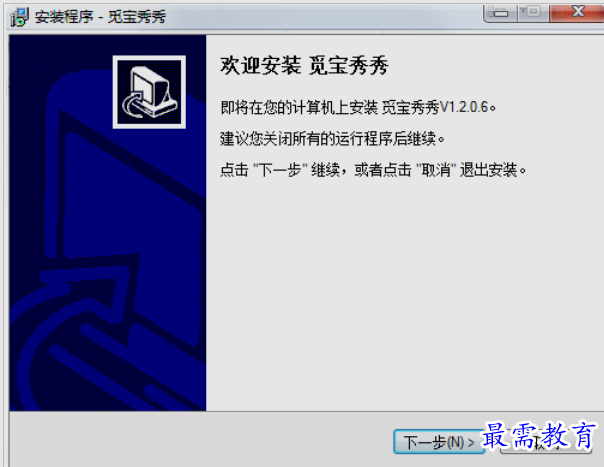This screenshot has width=604, height=467.
Task: Click the computer setup icon in blue banner
Action: point(149,92)
